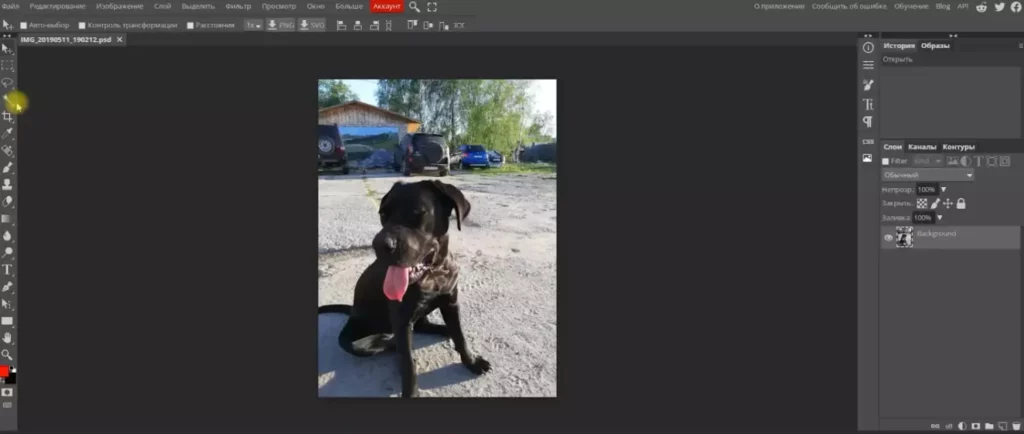Select the Brush tool
Image resolution: width=1024 pixels, height=434 pixels.
7,168
